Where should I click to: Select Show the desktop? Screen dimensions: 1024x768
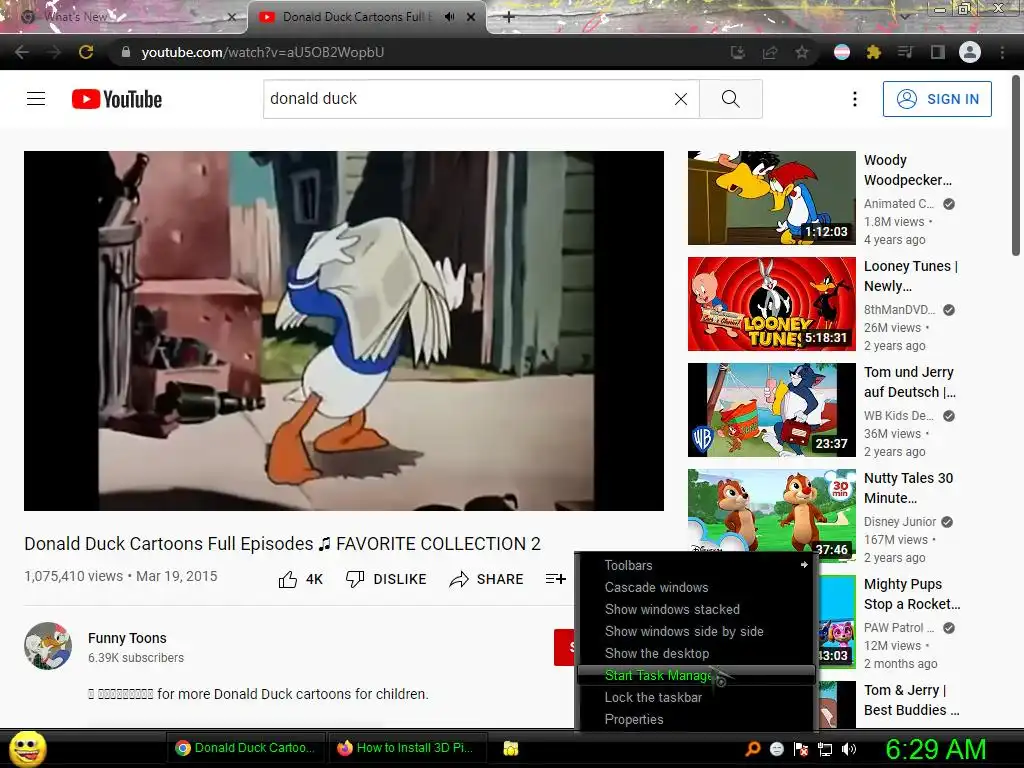pyautogui.click(x=696, y=653)
